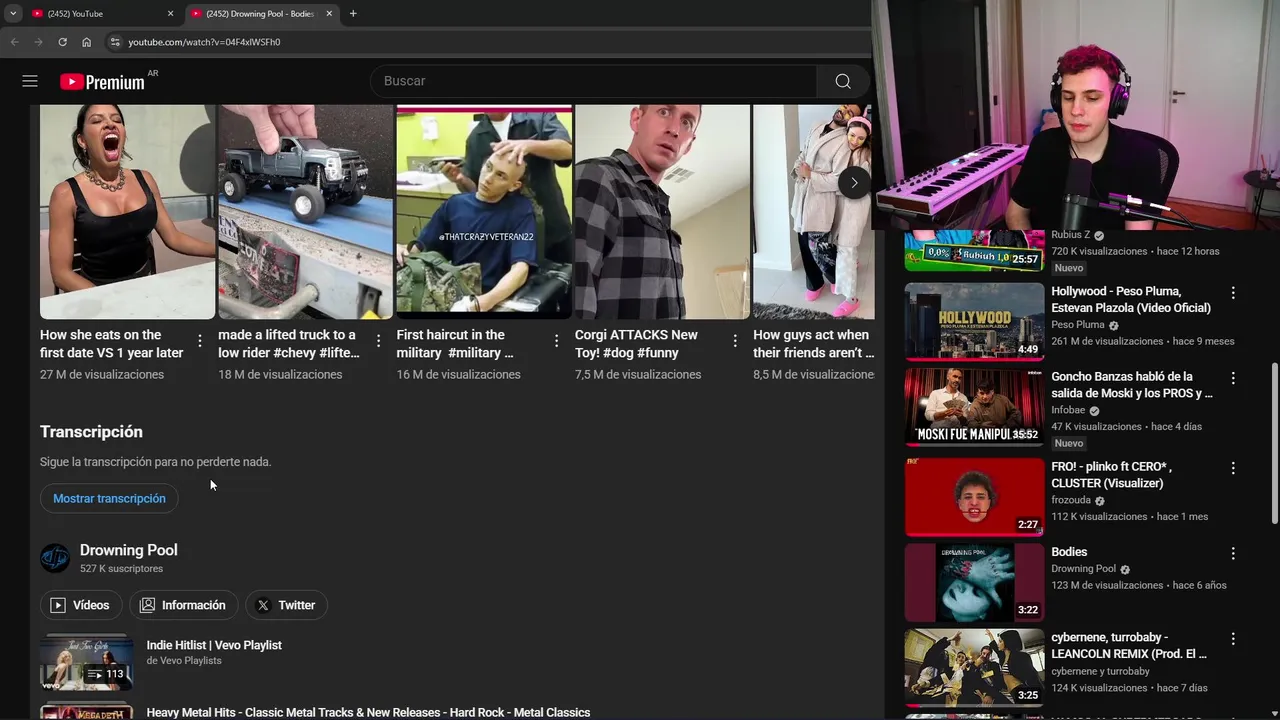Viewport: 1280px width, 720px height.
Task: Click the 'Hollywood - Peso Pluma' video title
Action: (1131, 299)
